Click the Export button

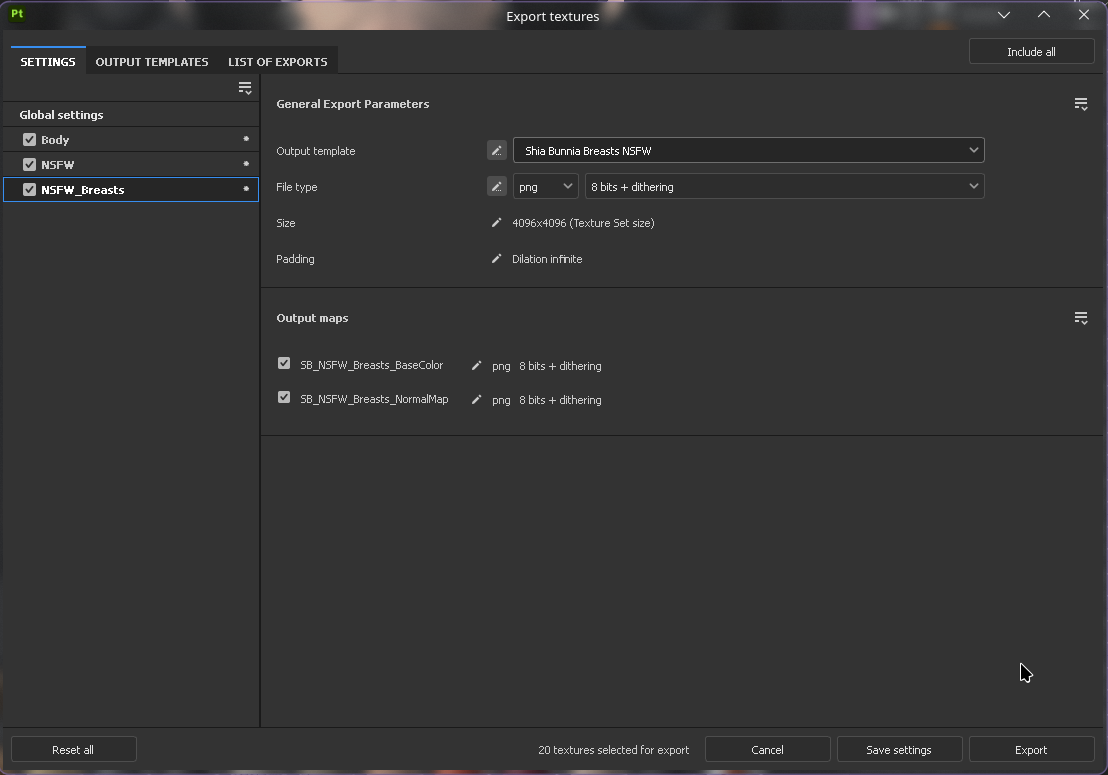1031,750
